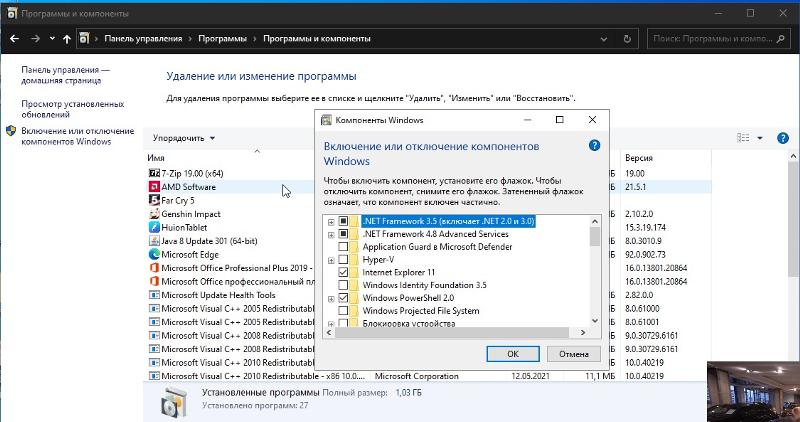Click the HuionTablet icon
The height and width of the screenshot is (422, 800).
[x=154, y=228]
